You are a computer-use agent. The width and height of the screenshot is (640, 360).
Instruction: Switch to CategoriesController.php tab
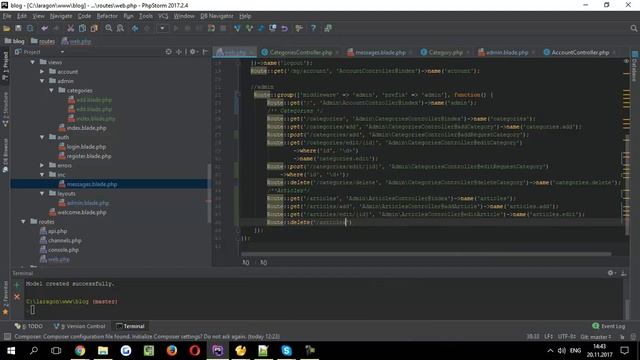coord(300,52)
